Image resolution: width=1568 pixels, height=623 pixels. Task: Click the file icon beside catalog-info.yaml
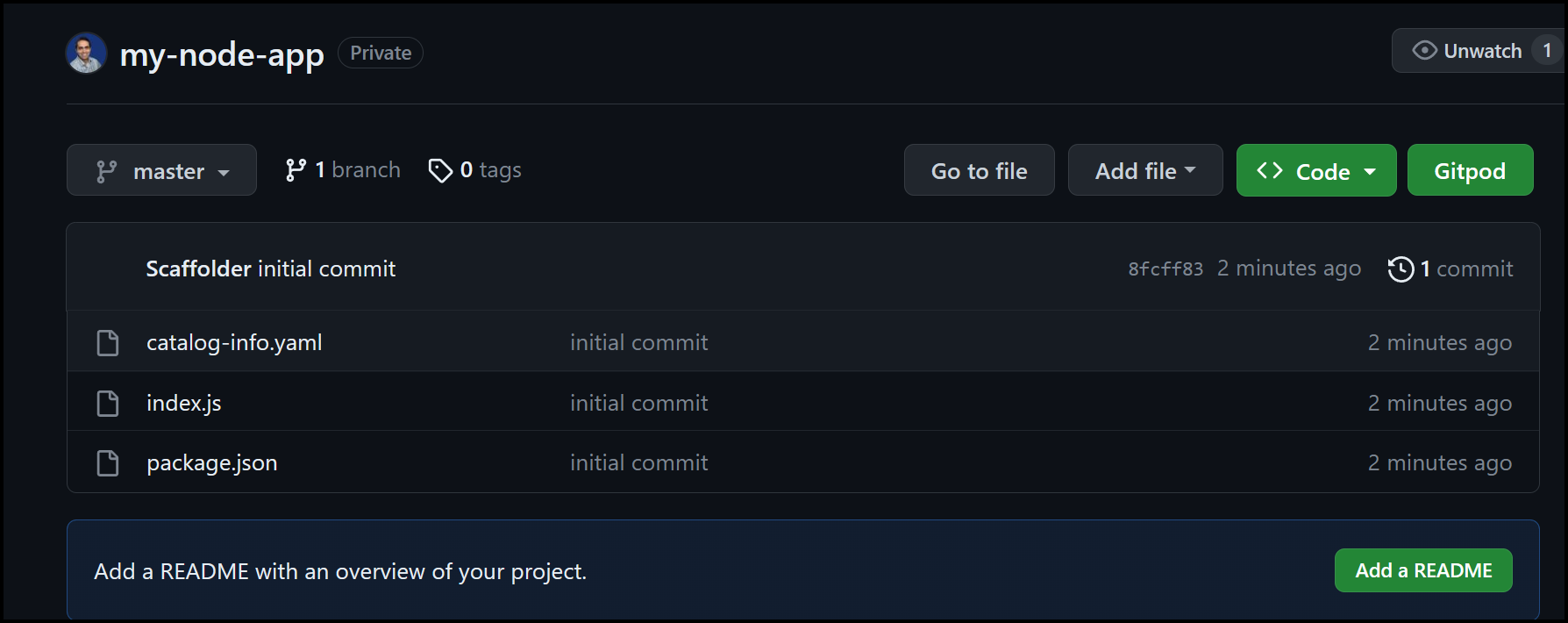pos(107,342)
